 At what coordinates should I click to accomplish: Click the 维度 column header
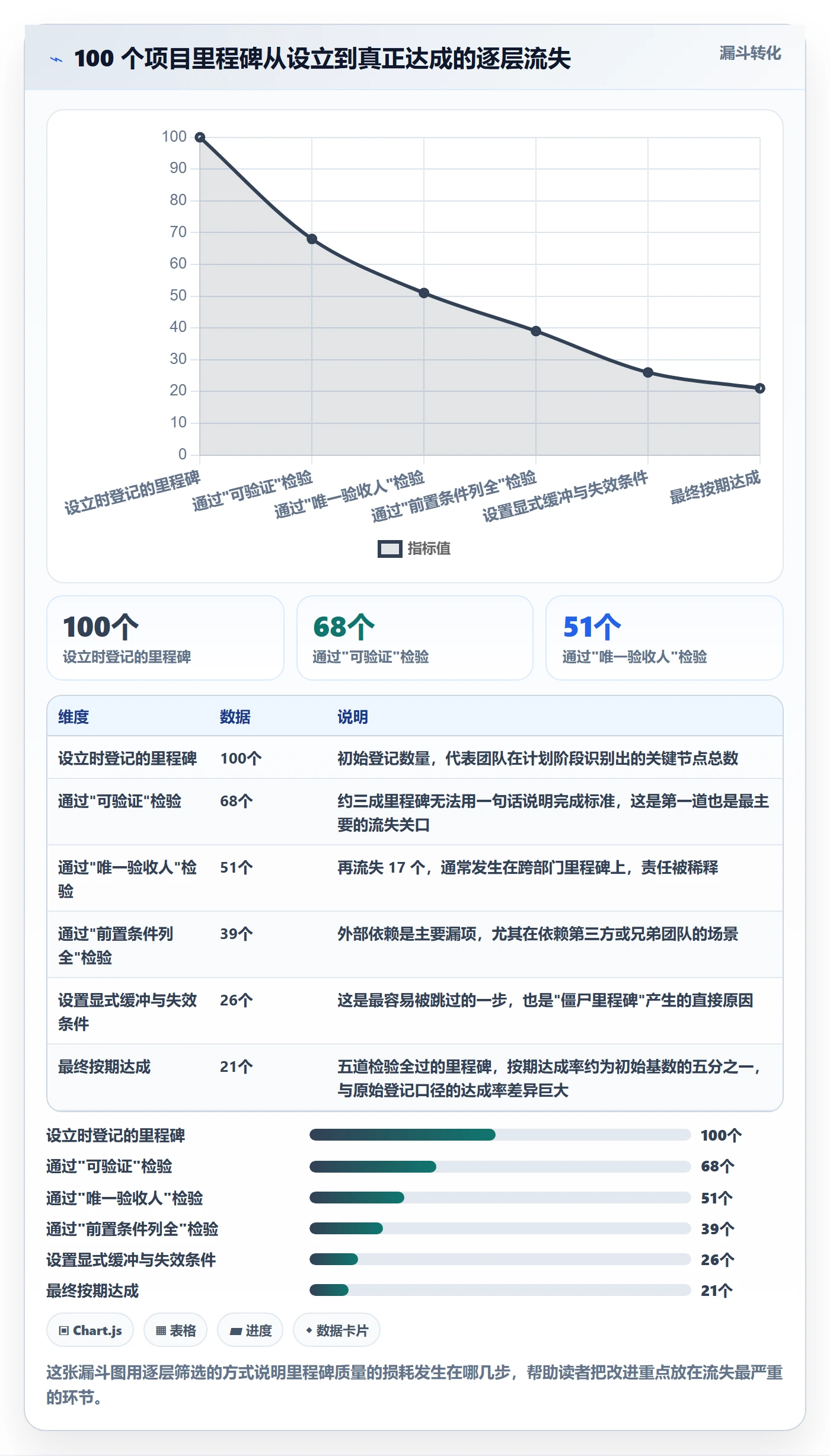pos(74,717)
